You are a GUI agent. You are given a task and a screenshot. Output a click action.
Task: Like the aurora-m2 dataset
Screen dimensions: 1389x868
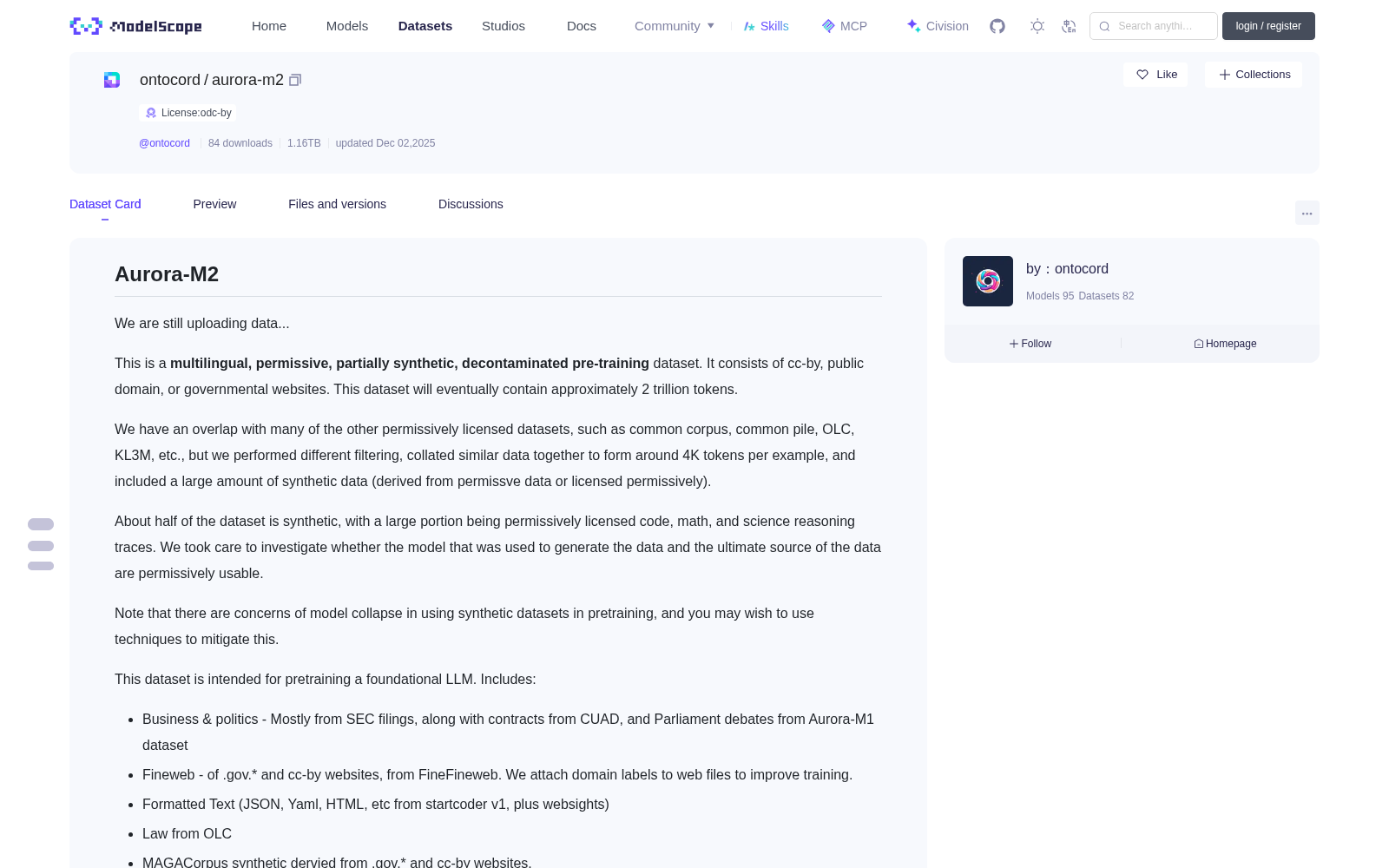[1156, 75]
